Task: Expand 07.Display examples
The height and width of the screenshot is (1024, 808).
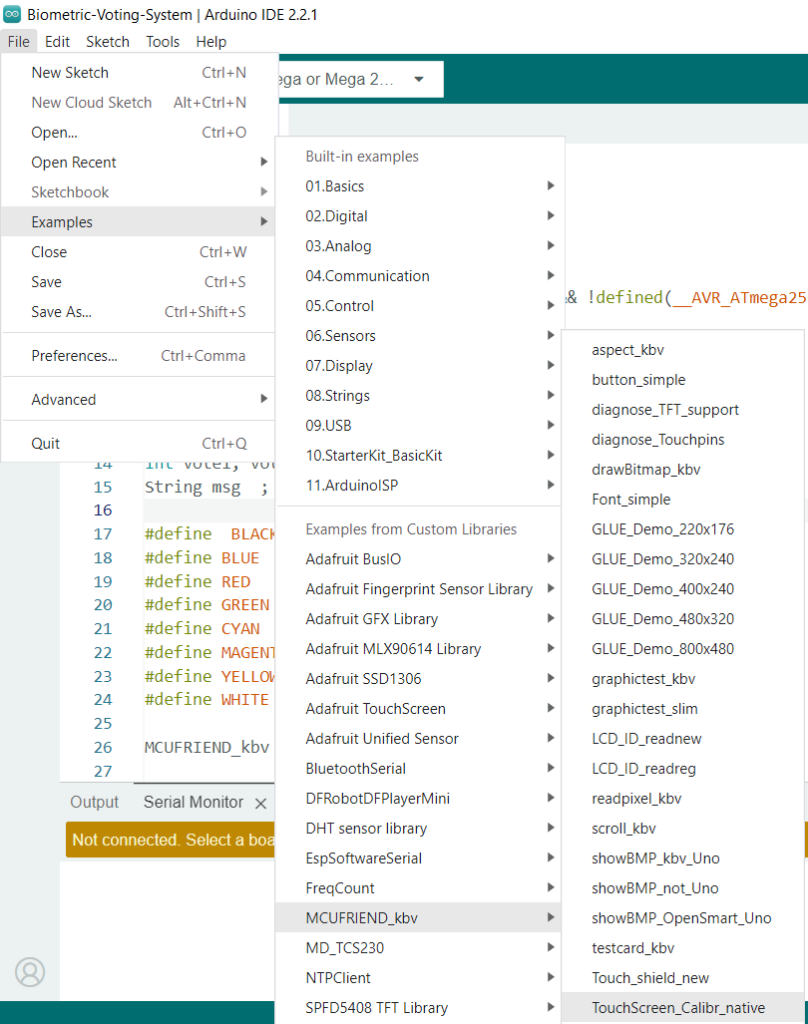Action: coord(419,366)
